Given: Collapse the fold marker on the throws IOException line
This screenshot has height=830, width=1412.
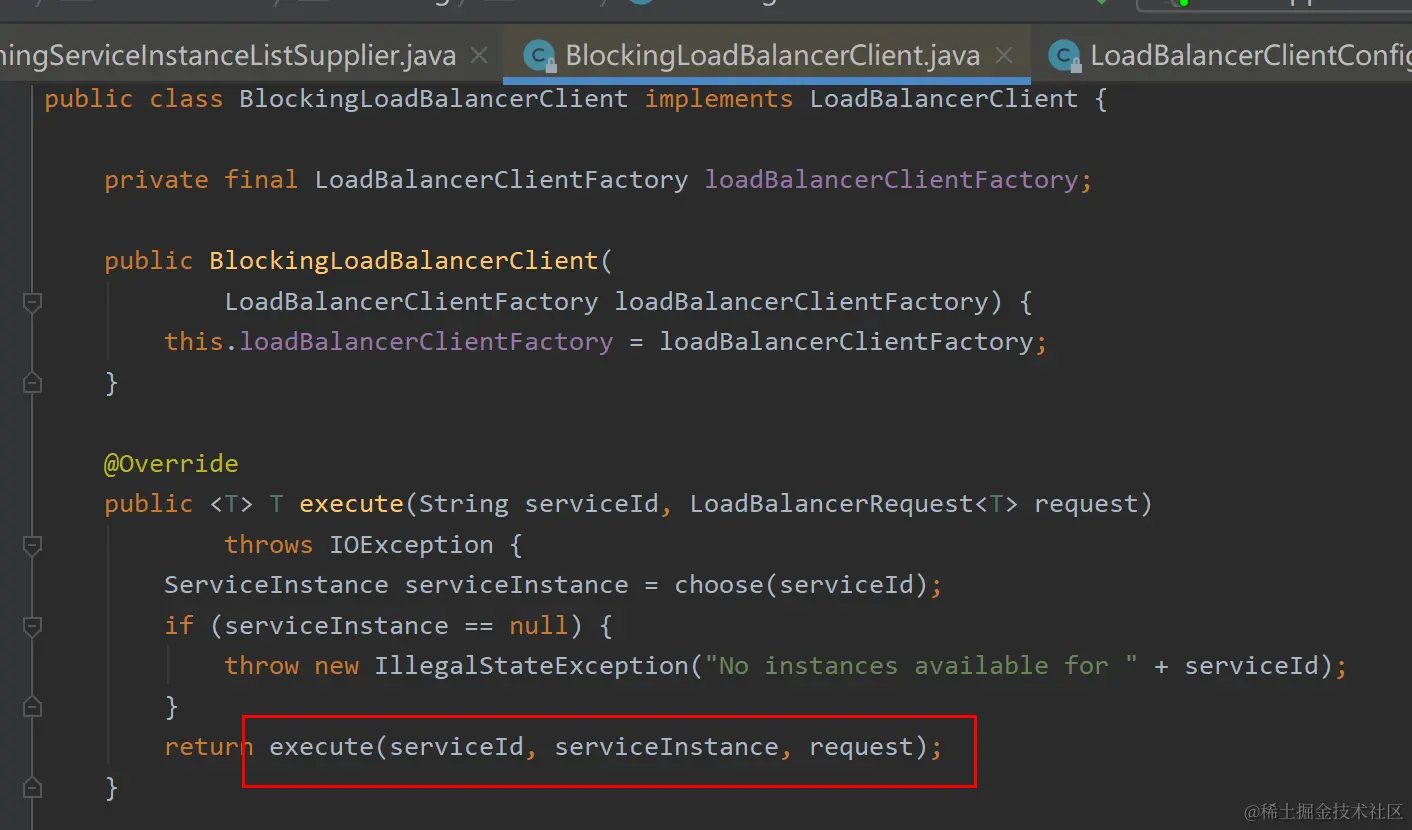Looking at the screenshot, I should point(32,545).
